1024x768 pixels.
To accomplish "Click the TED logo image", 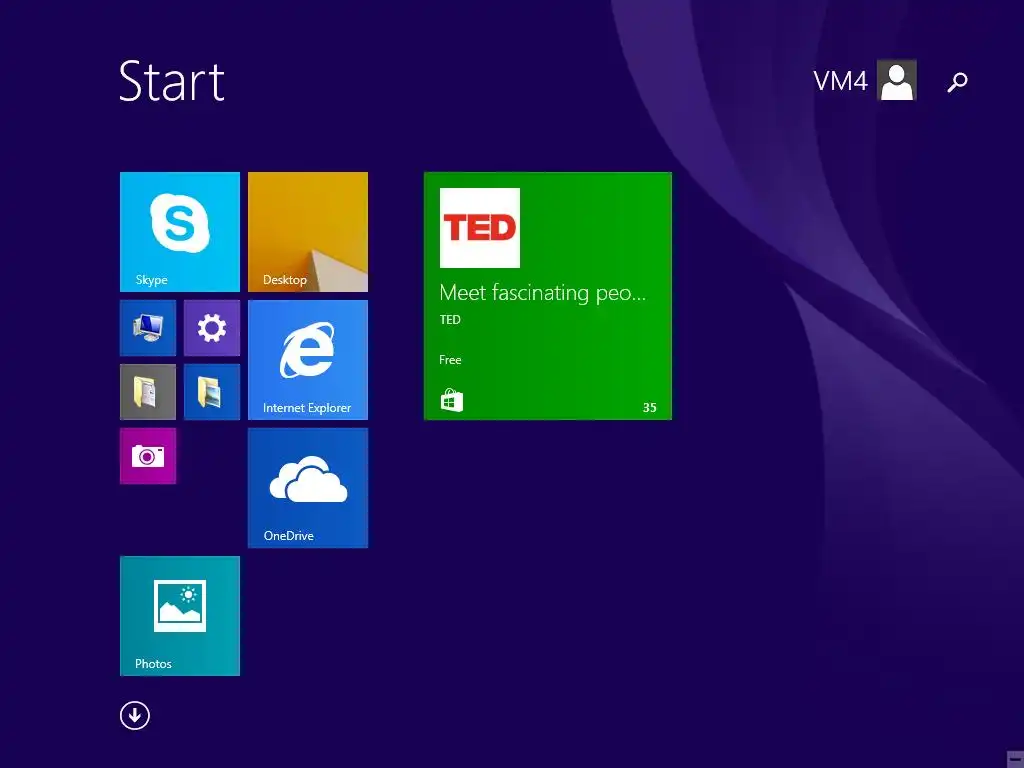I will click(x=480, y=228).
